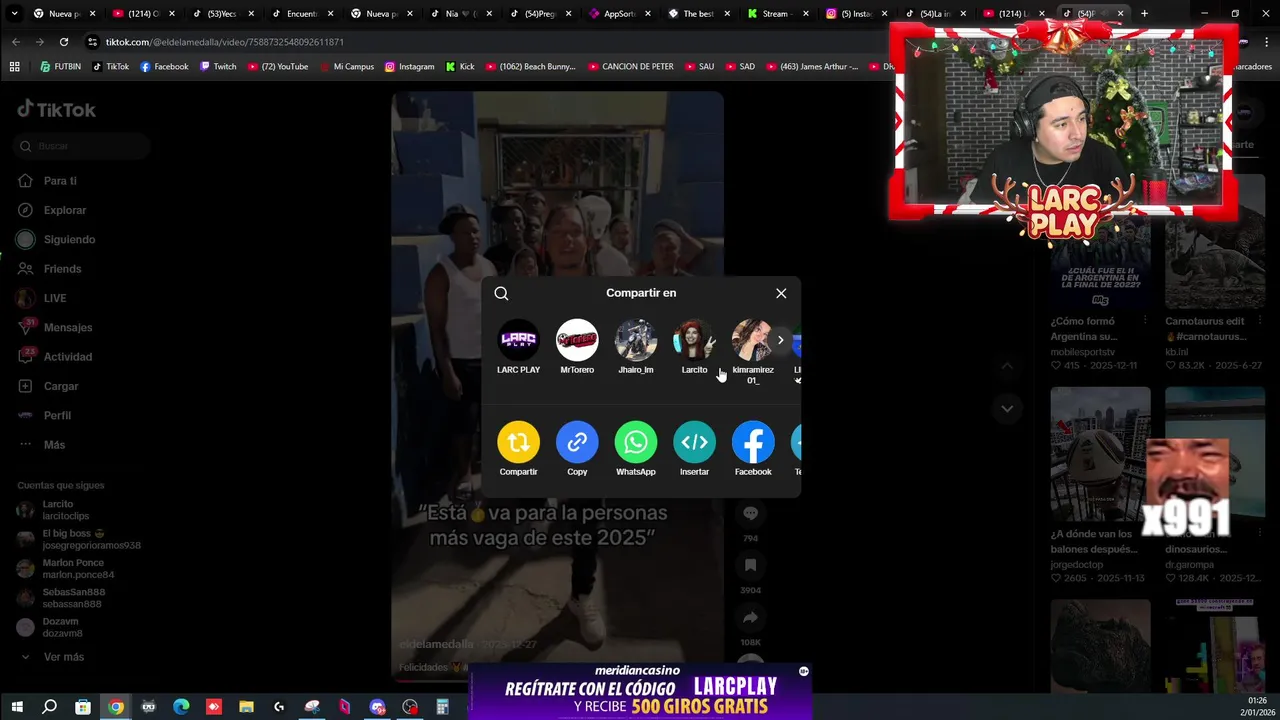Open Cargar upload in the sidebar
Screen dimensions: 1280x720
pos(61,386)
